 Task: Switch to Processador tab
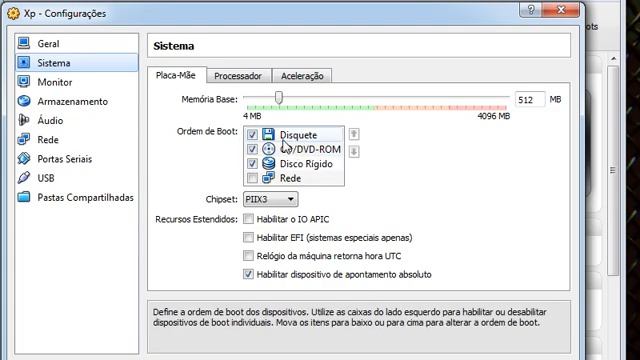(x=238, y=76)
